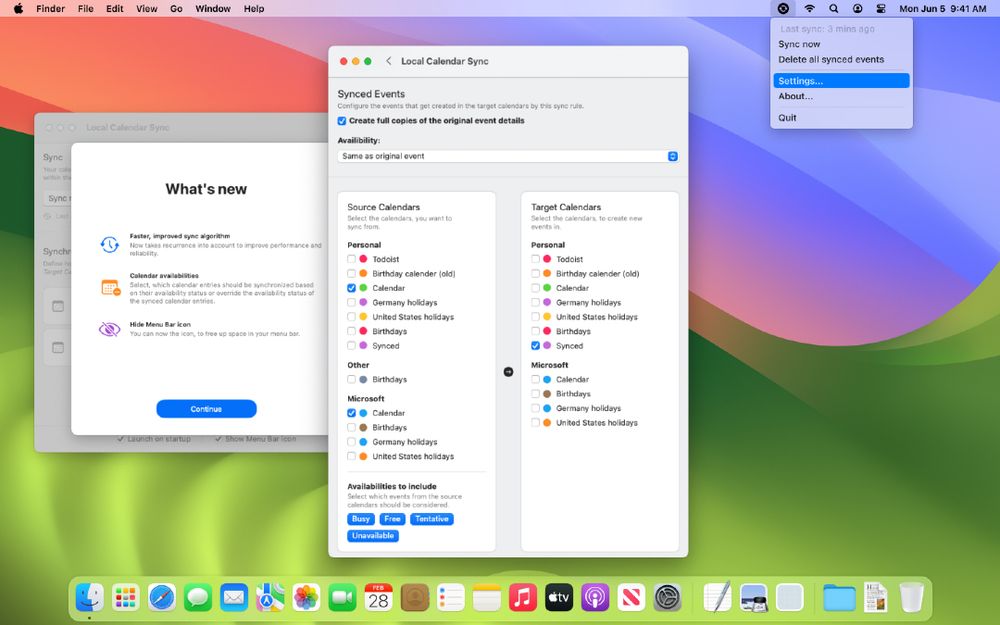The height and width of the screenshot is (625, 1000).
Task: Click the calendar availabilities icon
Action: pyautogui.click(x=110, y=288)
